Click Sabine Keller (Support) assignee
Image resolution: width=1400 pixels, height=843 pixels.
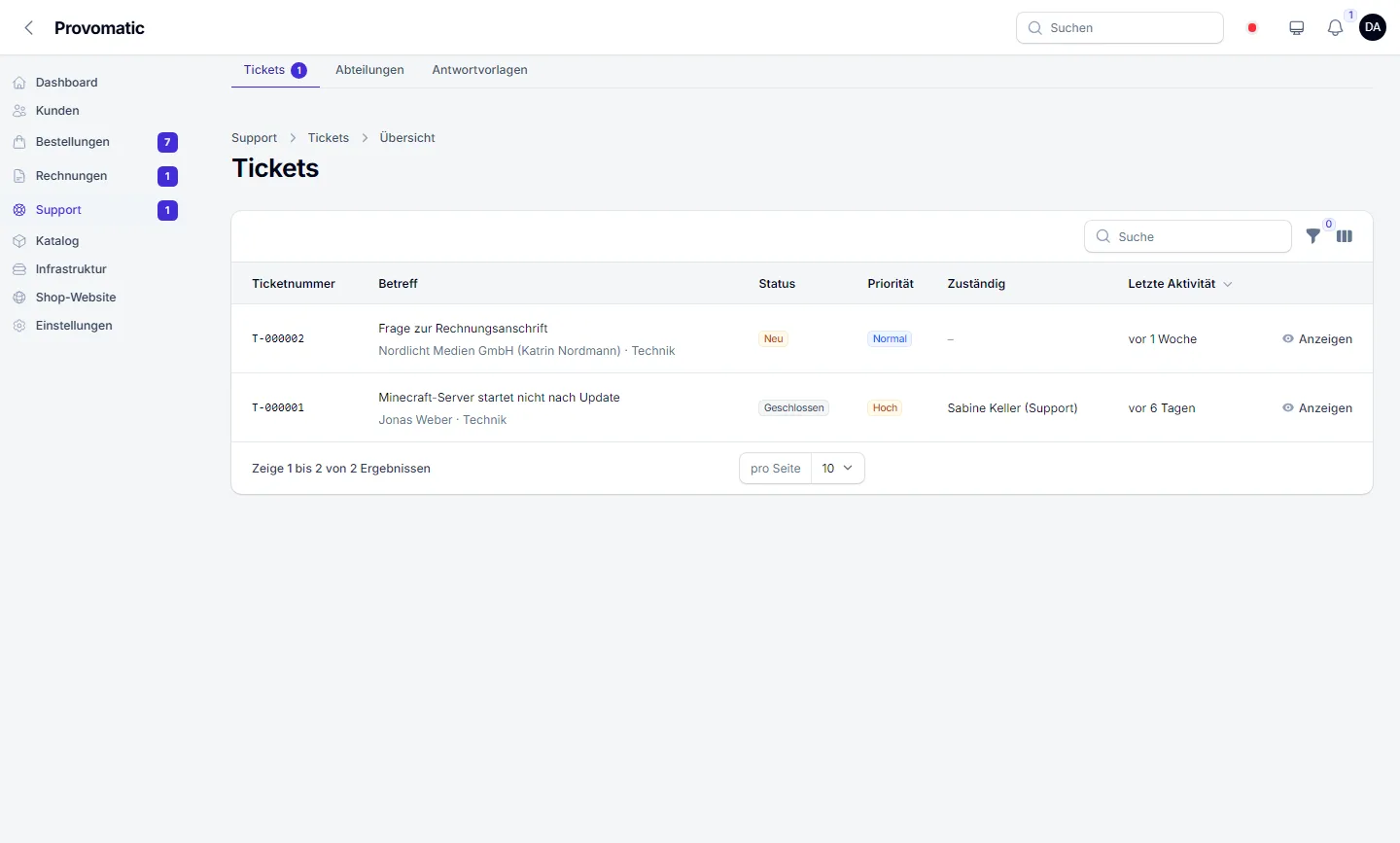tap(1012, 408)
